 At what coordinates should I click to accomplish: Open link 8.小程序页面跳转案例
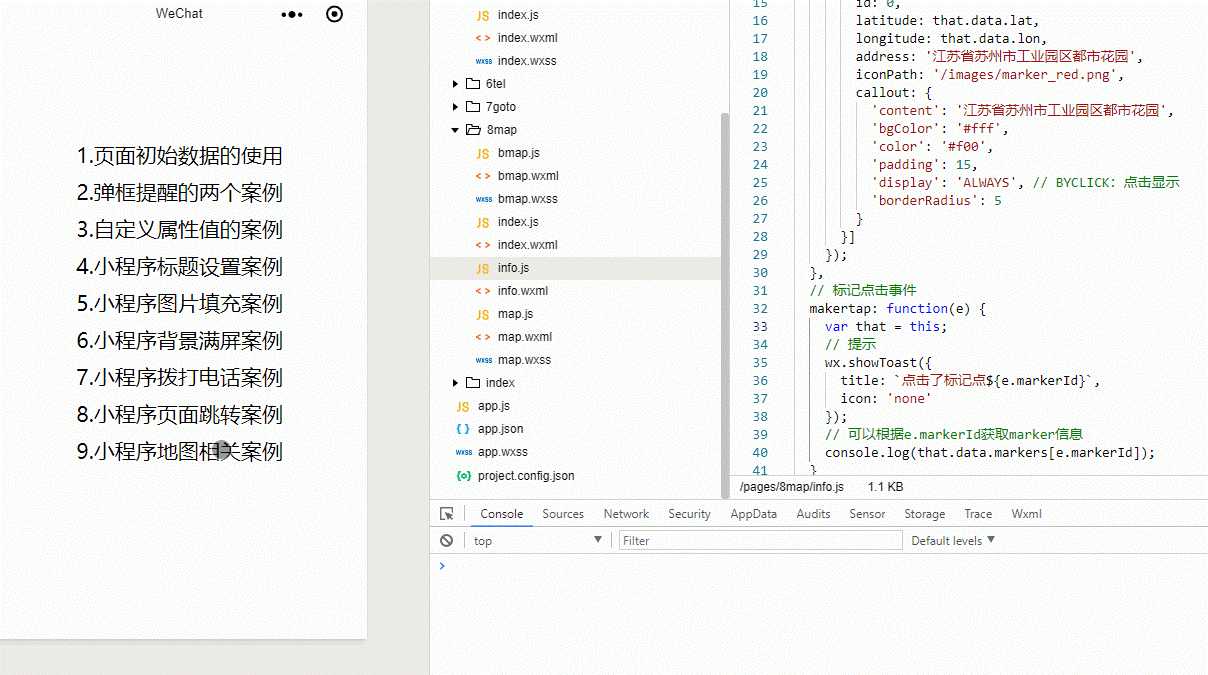[x=180, y=415]
